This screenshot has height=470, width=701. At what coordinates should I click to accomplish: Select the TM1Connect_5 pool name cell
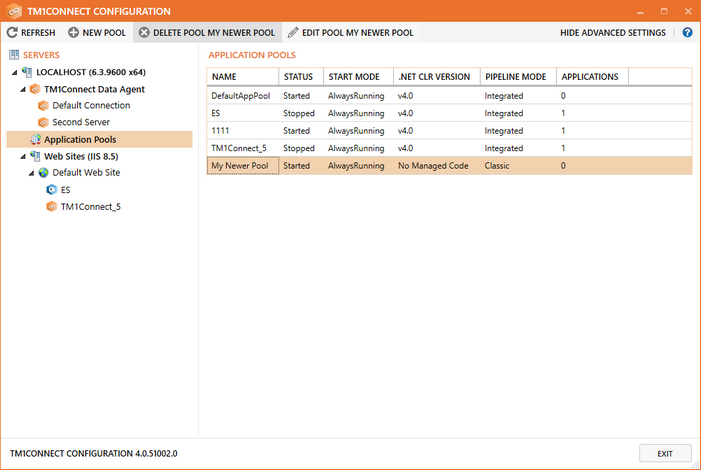[243, 148]
